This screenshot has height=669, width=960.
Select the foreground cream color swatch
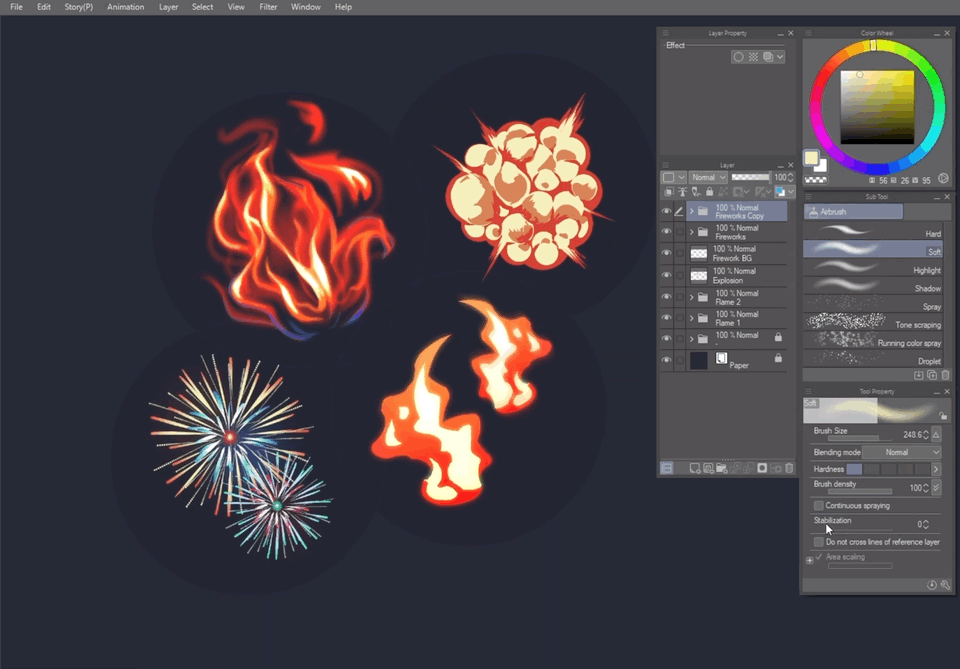coord(811,158)
